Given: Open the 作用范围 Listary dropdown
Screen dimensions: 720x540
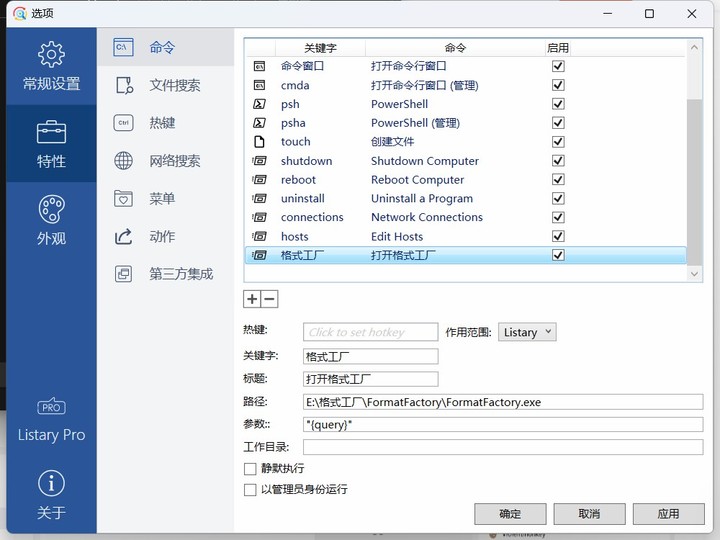Looking at the screenshot, I should coord(527,332).
